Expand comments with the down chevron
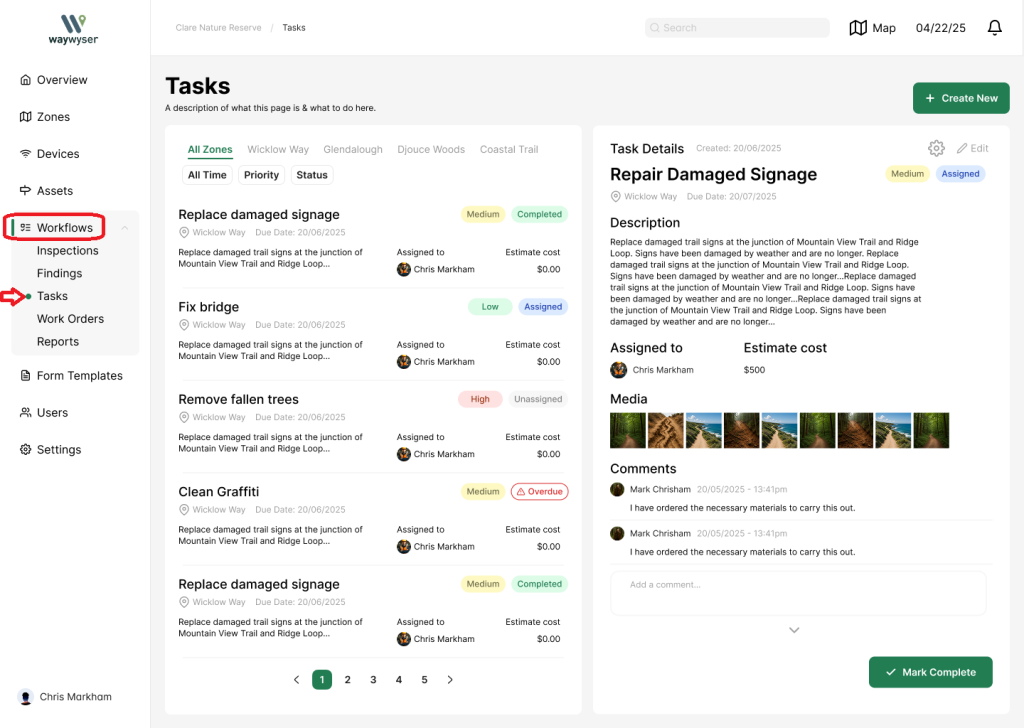The width and height of the screenshot is (1024, 728). click(794, 630)
